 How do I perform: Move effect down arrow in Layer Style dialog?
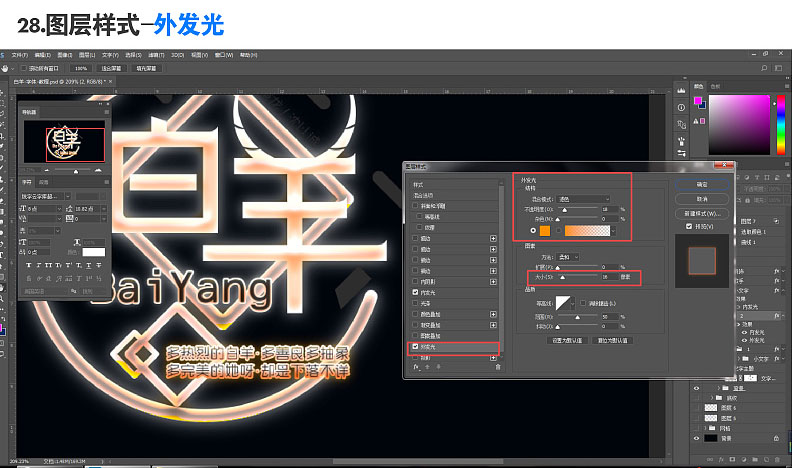[438, 367]
